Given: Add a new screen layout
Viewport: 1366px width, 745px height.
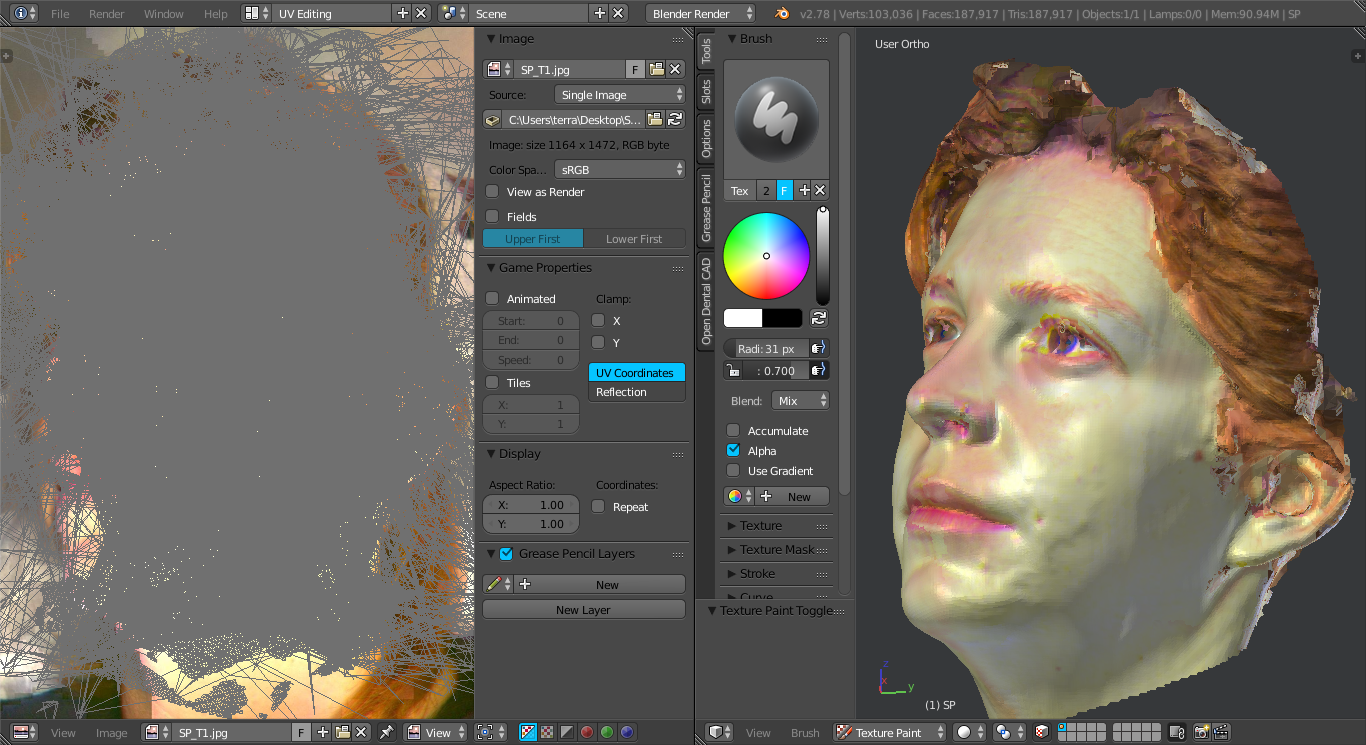Looking at the screenshot, I should click(x=402, y=13).
